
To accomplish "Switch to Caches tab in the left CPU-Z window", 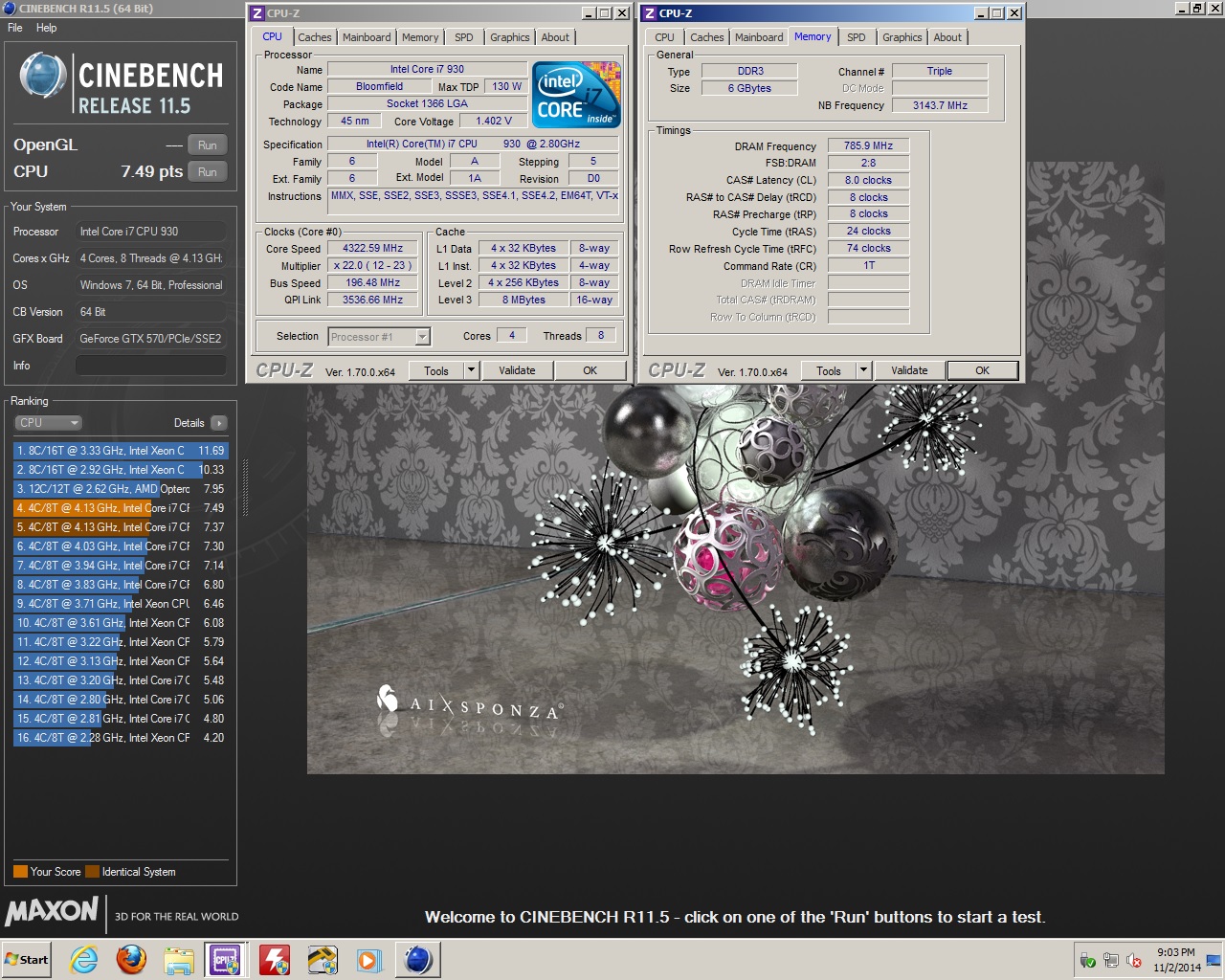I will tap(314, 37).
